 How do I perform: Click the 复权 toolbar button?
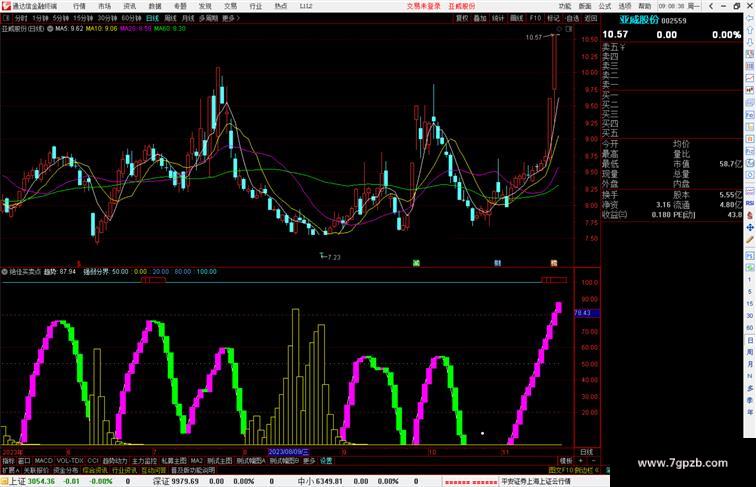[462, 18]
